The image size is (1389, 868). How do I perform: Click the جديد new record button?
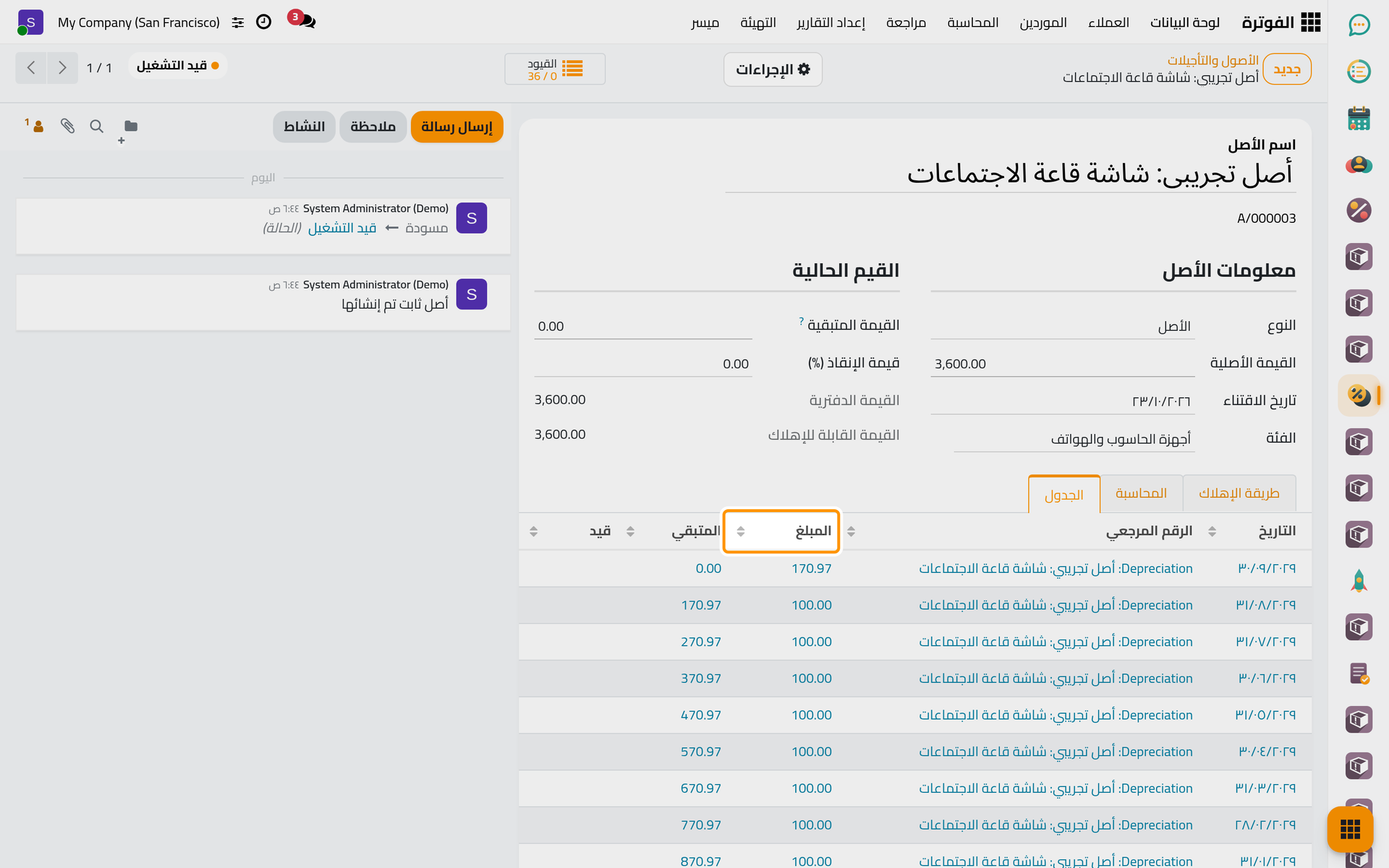(1287, 69)
